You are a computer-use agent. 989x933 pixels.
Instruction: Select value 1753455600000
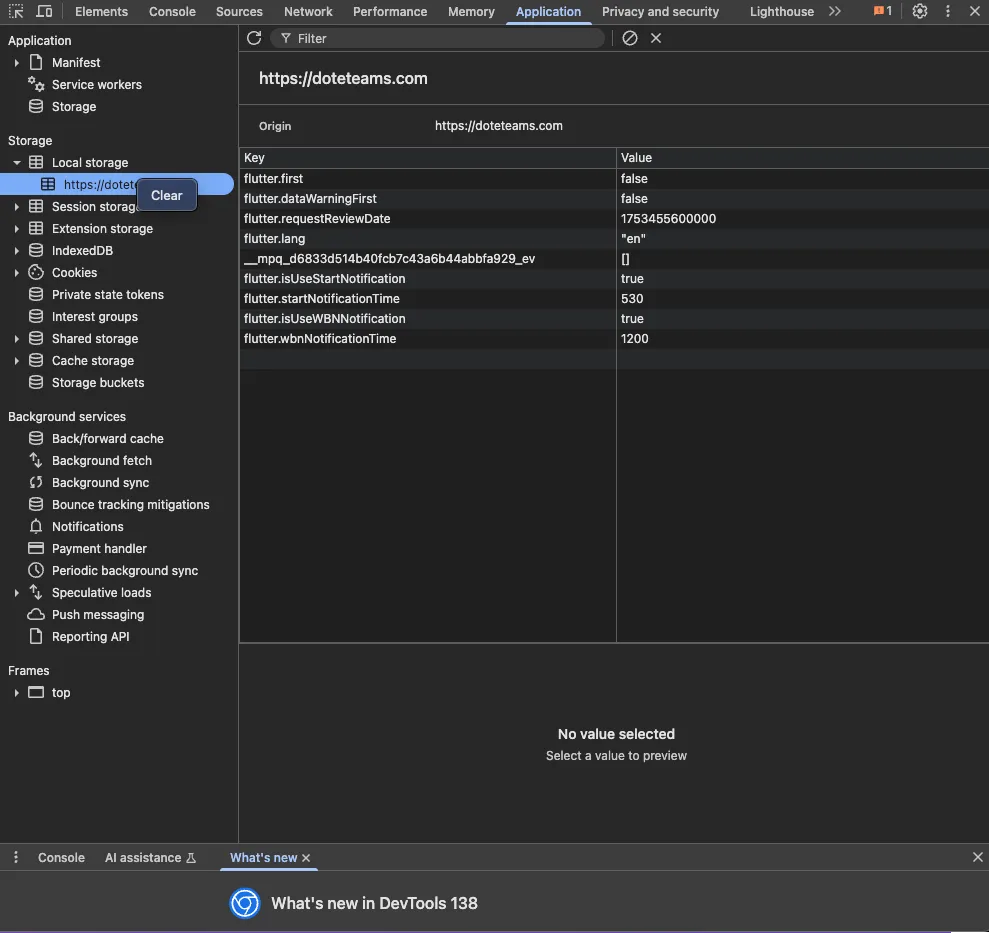click(668, 218)
